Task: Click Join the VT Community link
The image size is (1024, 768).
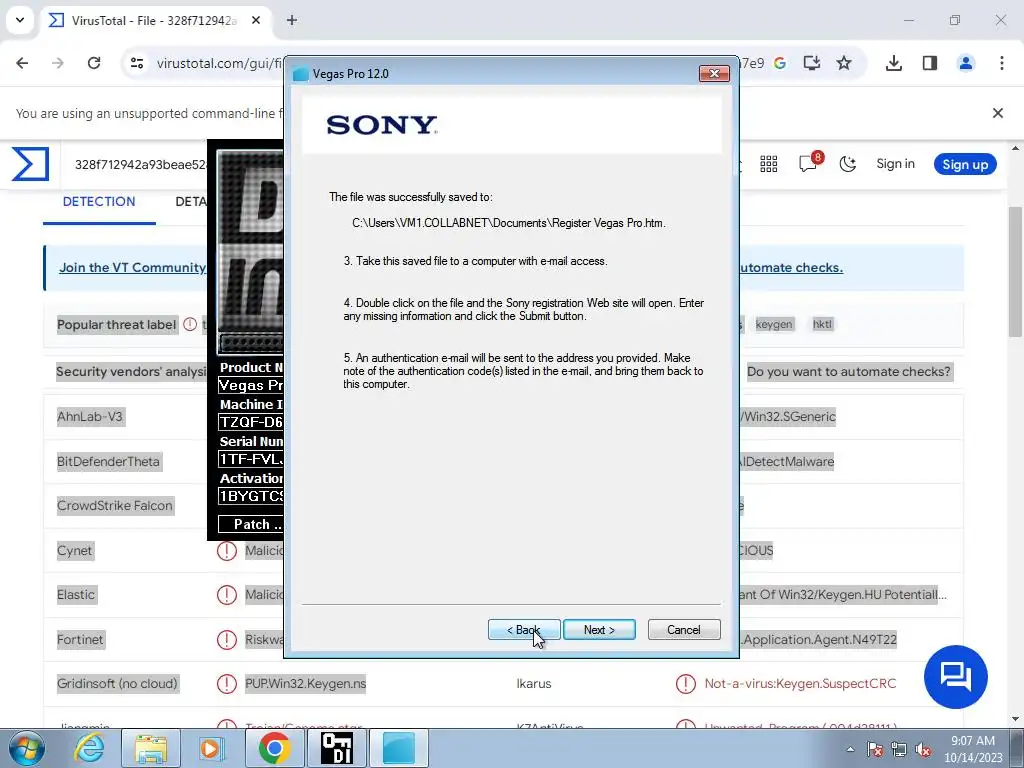Action: (133, 267)
